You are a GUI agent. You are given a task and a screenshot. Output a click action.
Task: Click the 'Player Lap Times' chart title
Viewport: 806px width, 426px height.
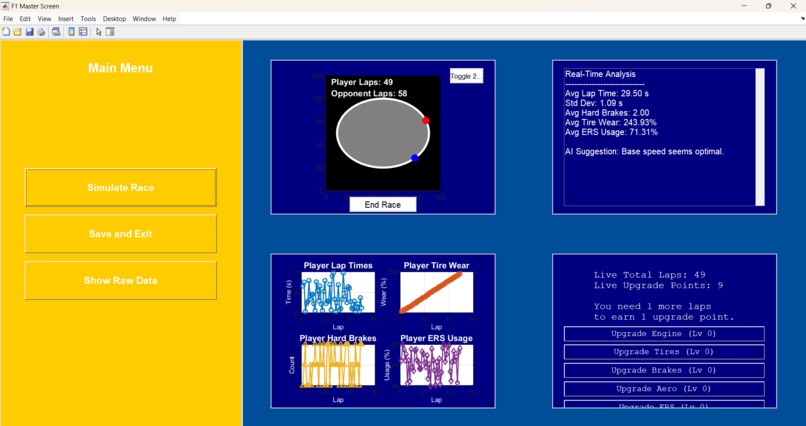[x=338, y=266]
